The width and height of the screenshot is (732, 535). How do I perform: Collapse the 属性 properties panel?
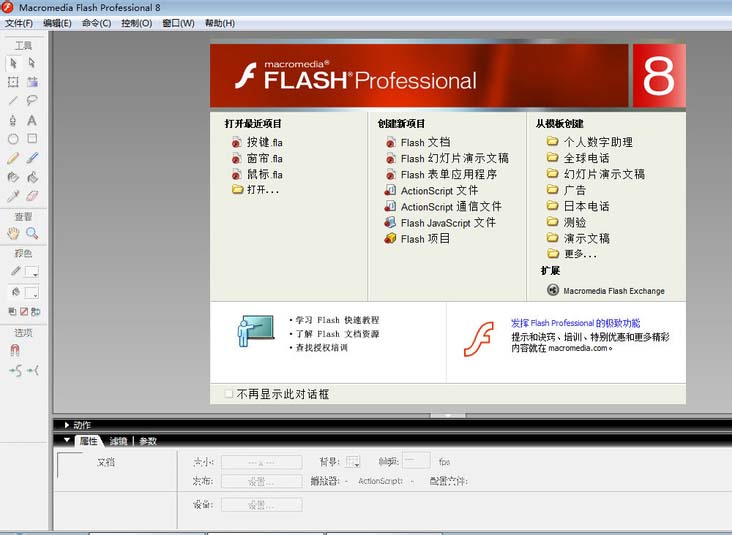[67, 440]
